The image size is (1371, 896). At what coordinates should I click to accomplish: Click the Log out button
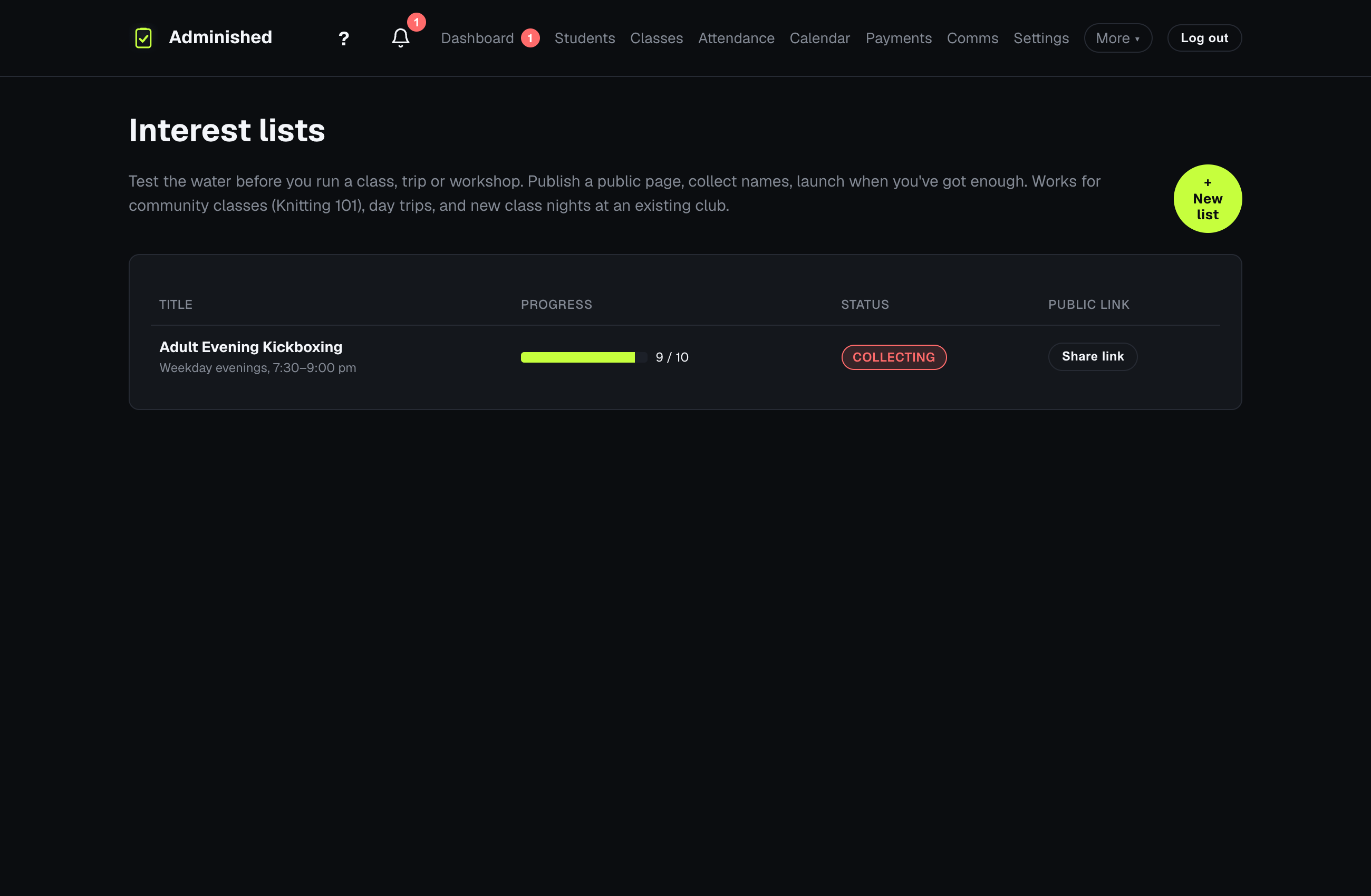[1204, 38]
